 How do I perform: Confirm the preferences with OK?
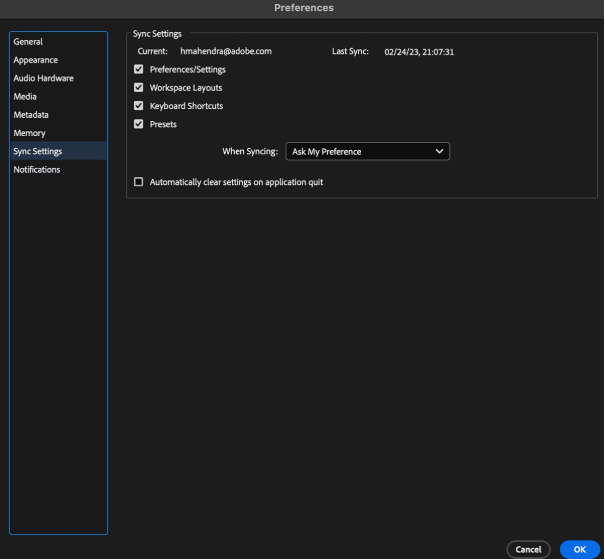pos(579,548)
